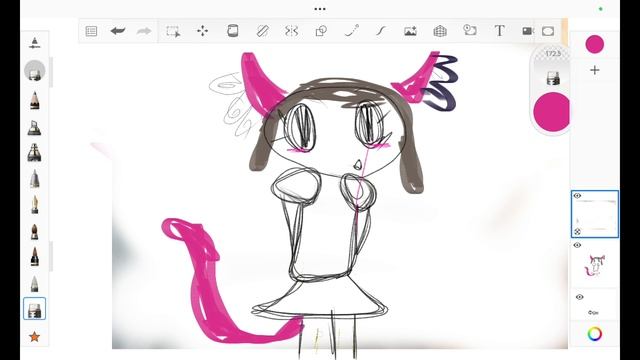Pick the ink nib pen brush
The width and height of the screenshot is (640, 360).
tap(35, 204)
